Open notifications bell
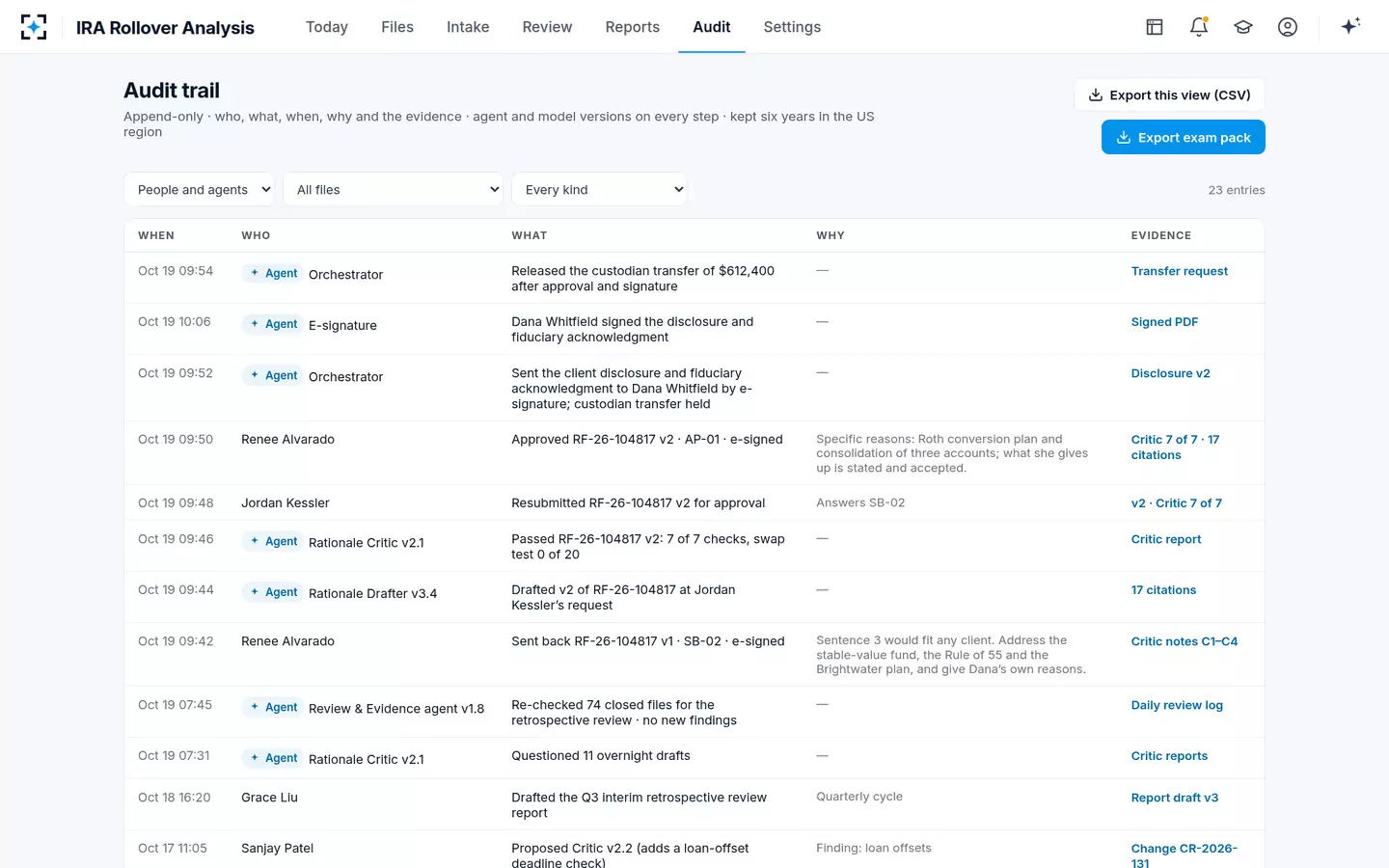Screen dimensions: 1389x868 coord(1199,27)
